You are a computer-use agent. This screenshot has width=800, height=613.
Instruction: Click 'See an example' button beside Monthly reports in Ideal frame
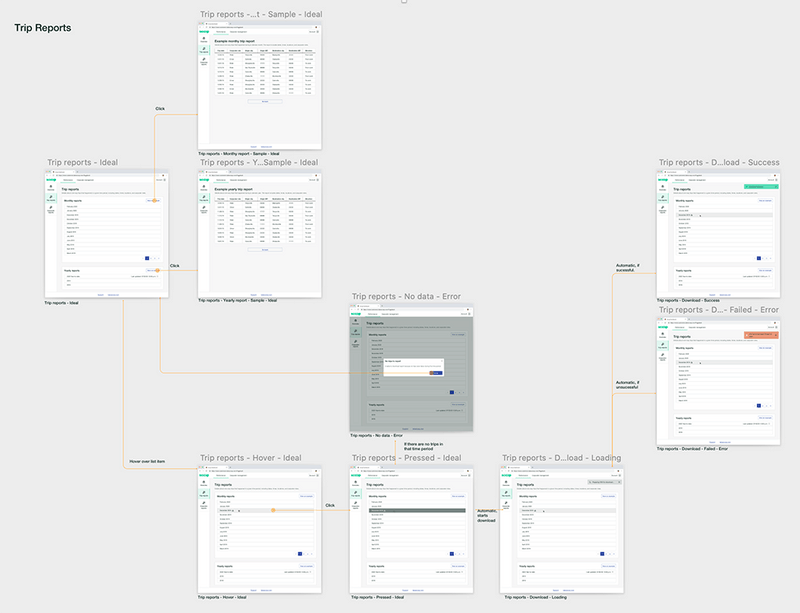(154, 201)
